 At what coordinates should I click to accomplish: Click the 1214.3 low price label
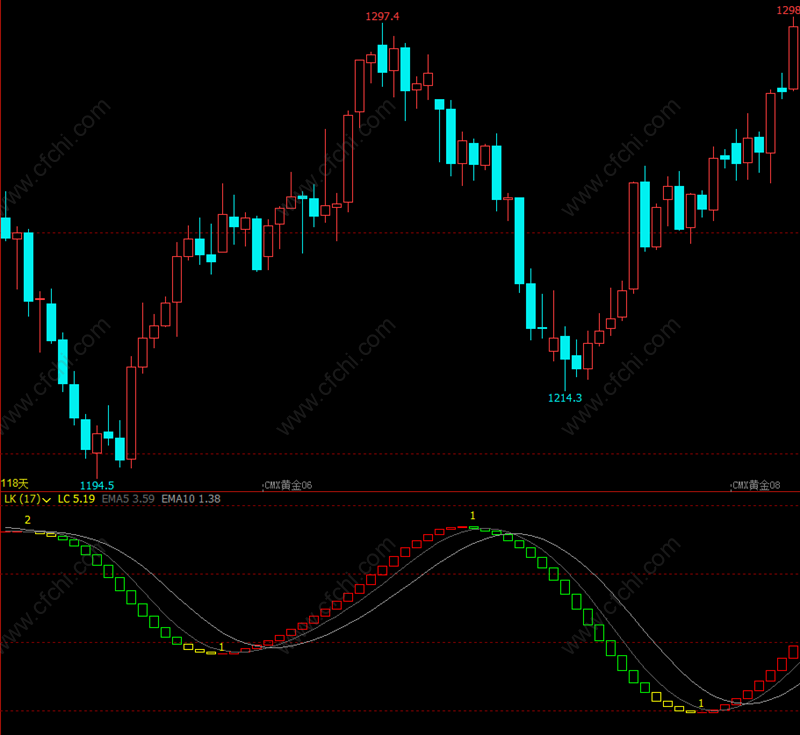[565, 398]
